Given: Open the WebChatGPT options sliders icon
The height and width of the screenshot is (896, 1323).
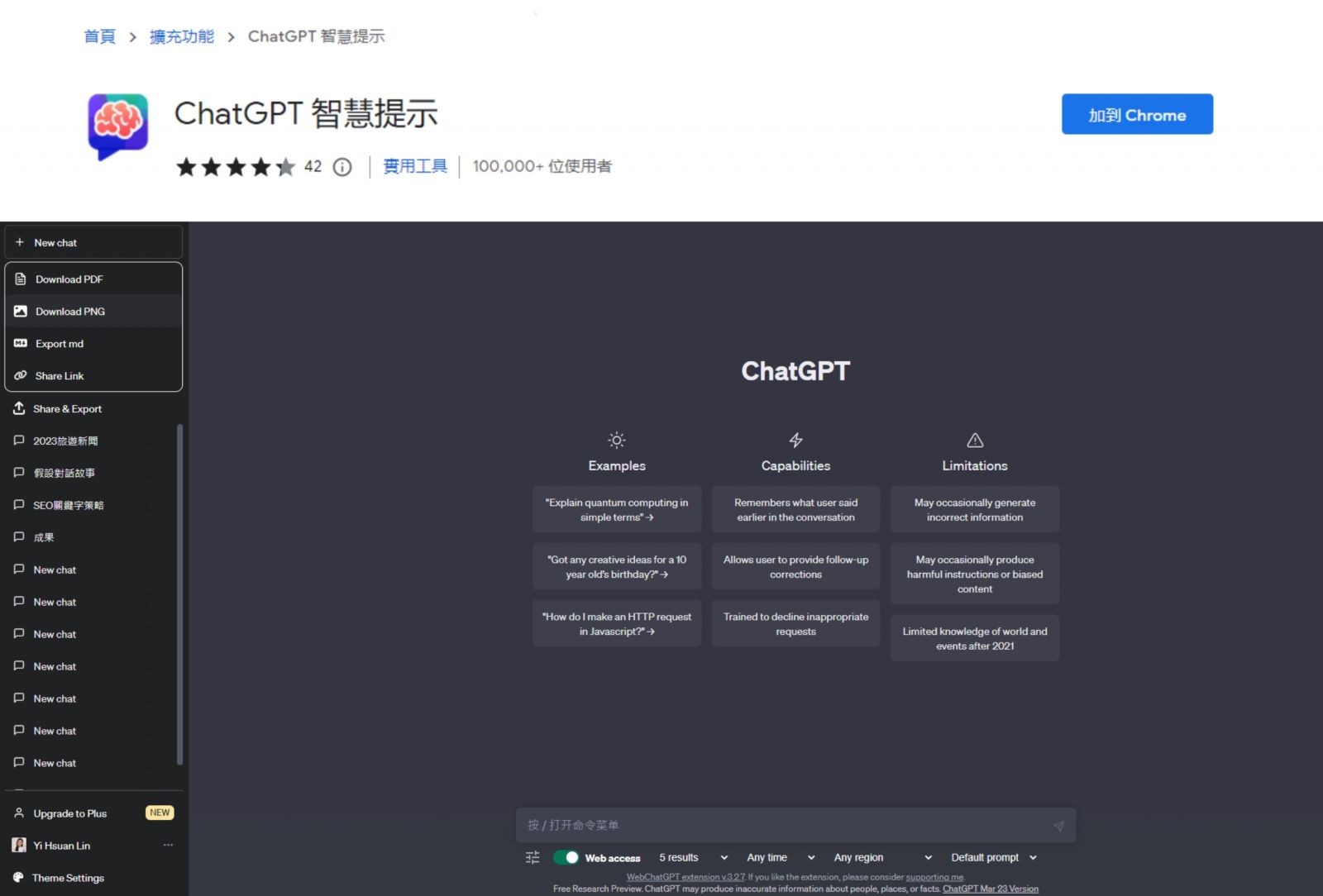Looking at the screenshot, I should (533, 858).
